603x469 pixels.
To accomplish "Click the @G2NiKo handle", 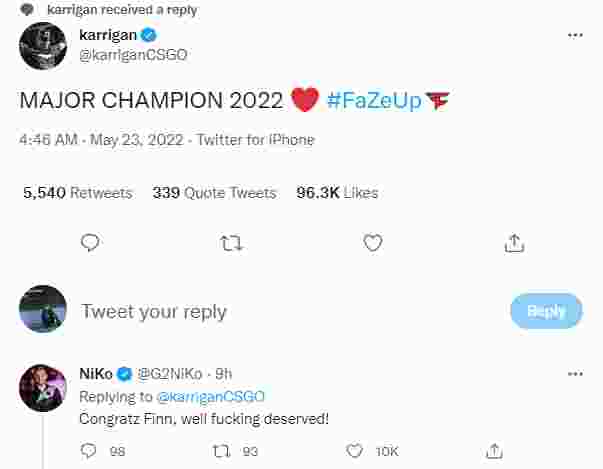I will pos(170,374).
